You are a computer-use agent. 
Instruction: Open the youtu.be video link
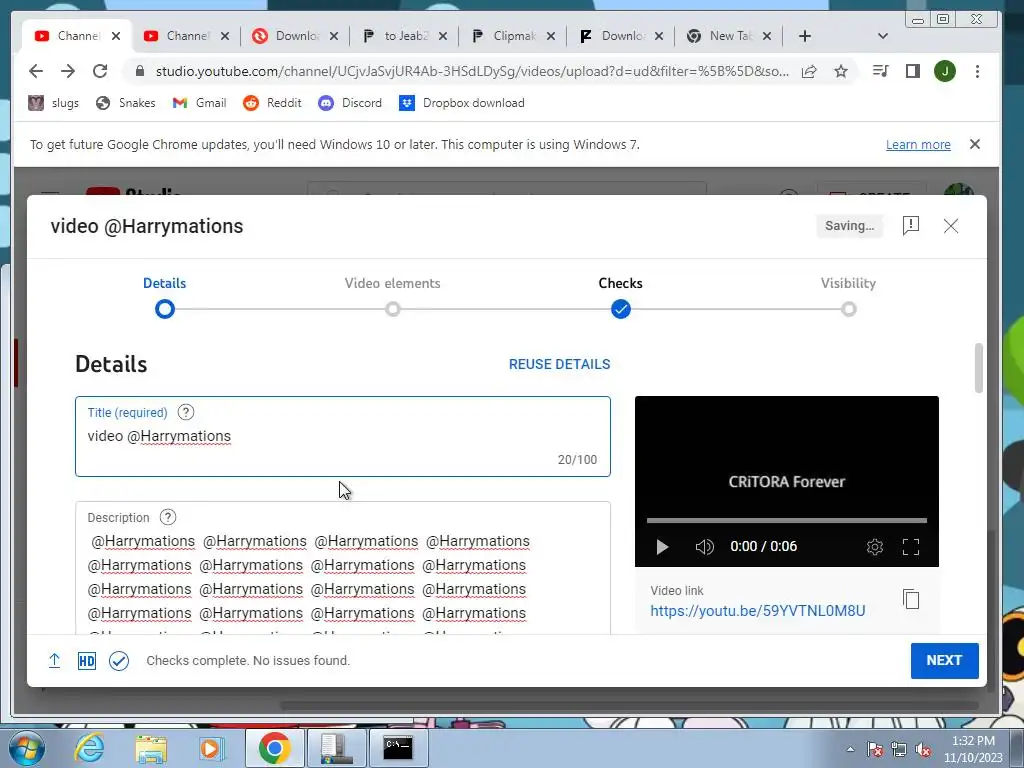tap(758, 611)
